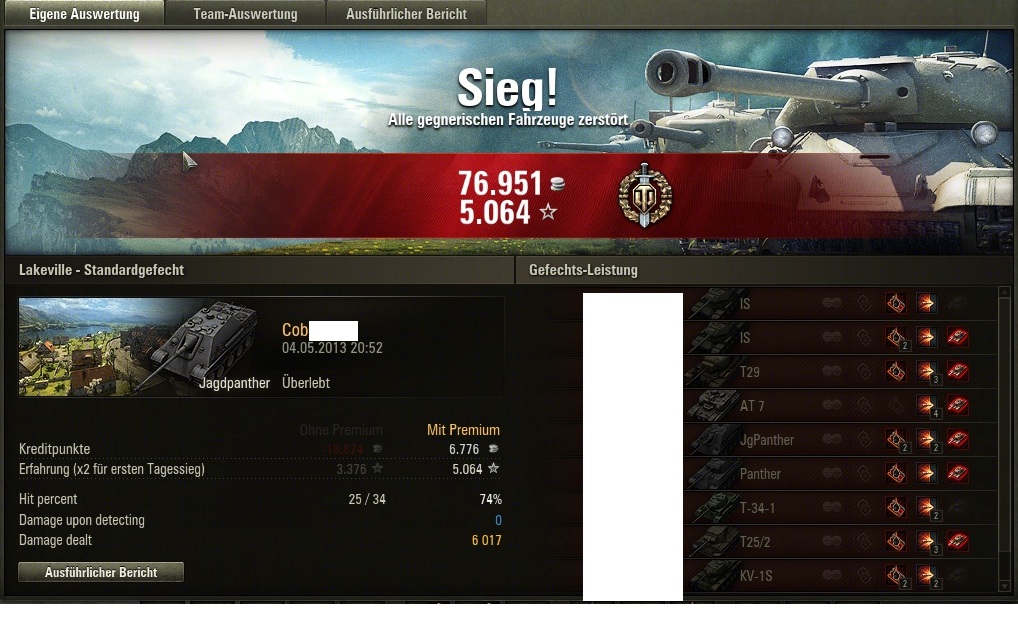
Task: Click the damage shot icon in T29 row
Action: (x=926, y=371)
